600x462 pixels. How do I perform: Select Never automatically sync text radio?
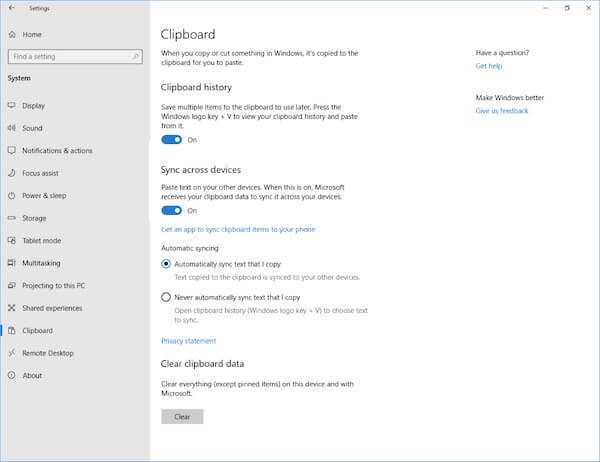(x=166, y=297)
